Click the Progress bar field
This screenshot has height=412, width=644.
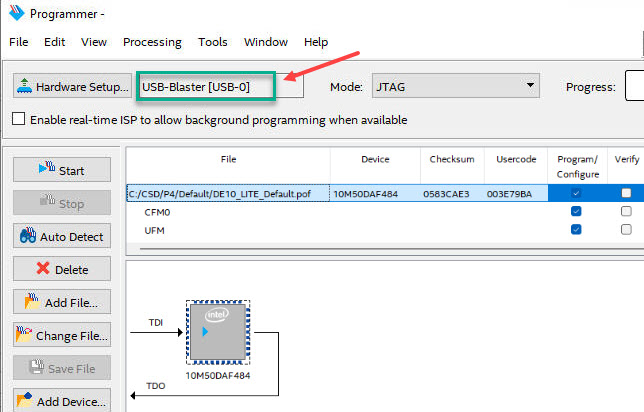(x=634, y=87)
